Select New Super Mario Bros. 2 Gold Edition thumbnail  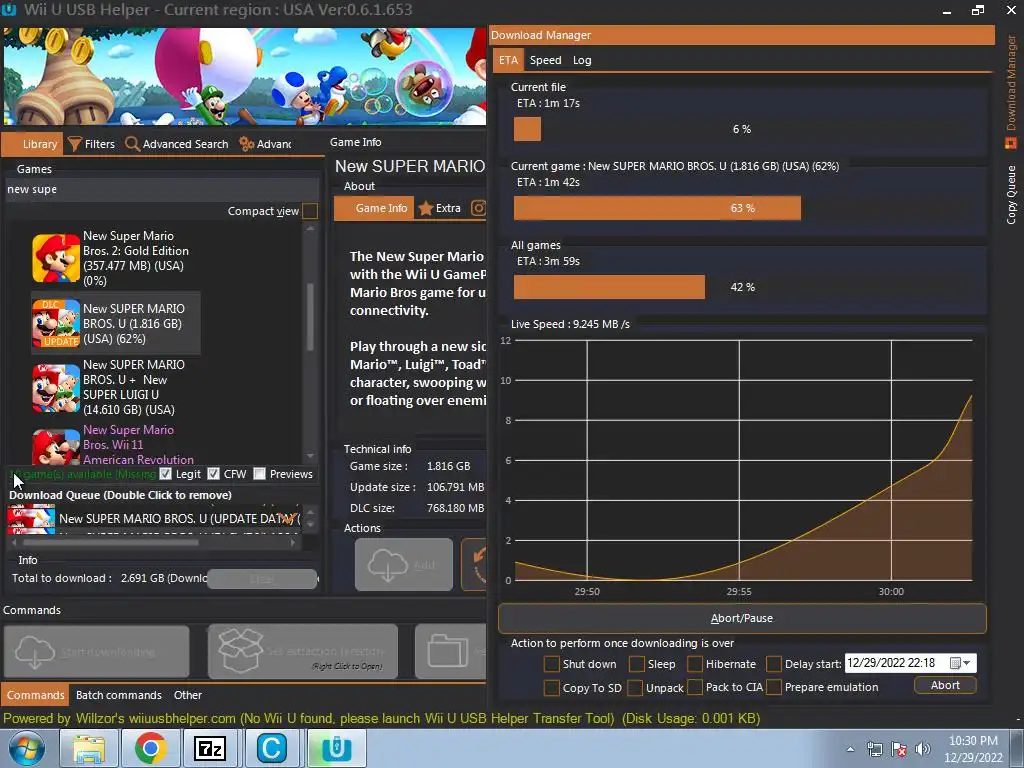pos(56,258)
